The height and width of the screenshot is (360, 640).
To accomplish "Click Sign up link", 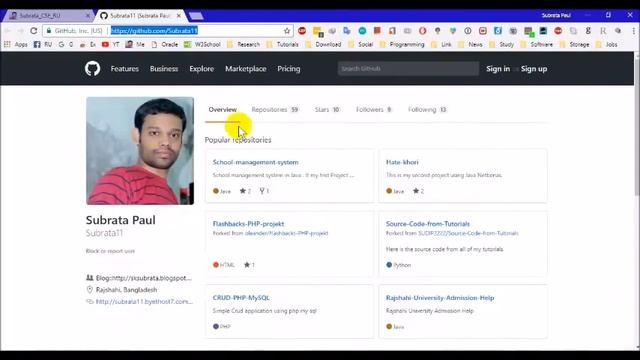I will coord(534,69).
